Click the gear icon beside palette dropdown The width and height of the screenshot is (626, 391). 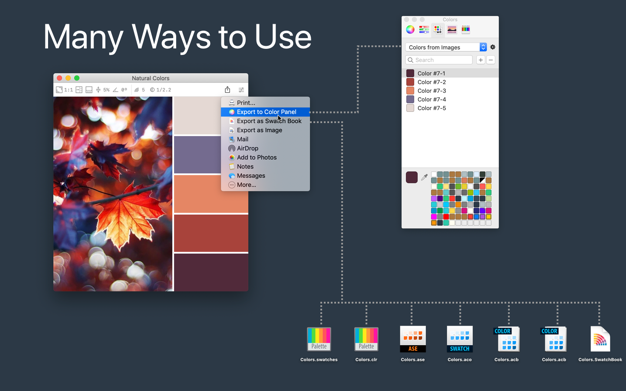493,47
